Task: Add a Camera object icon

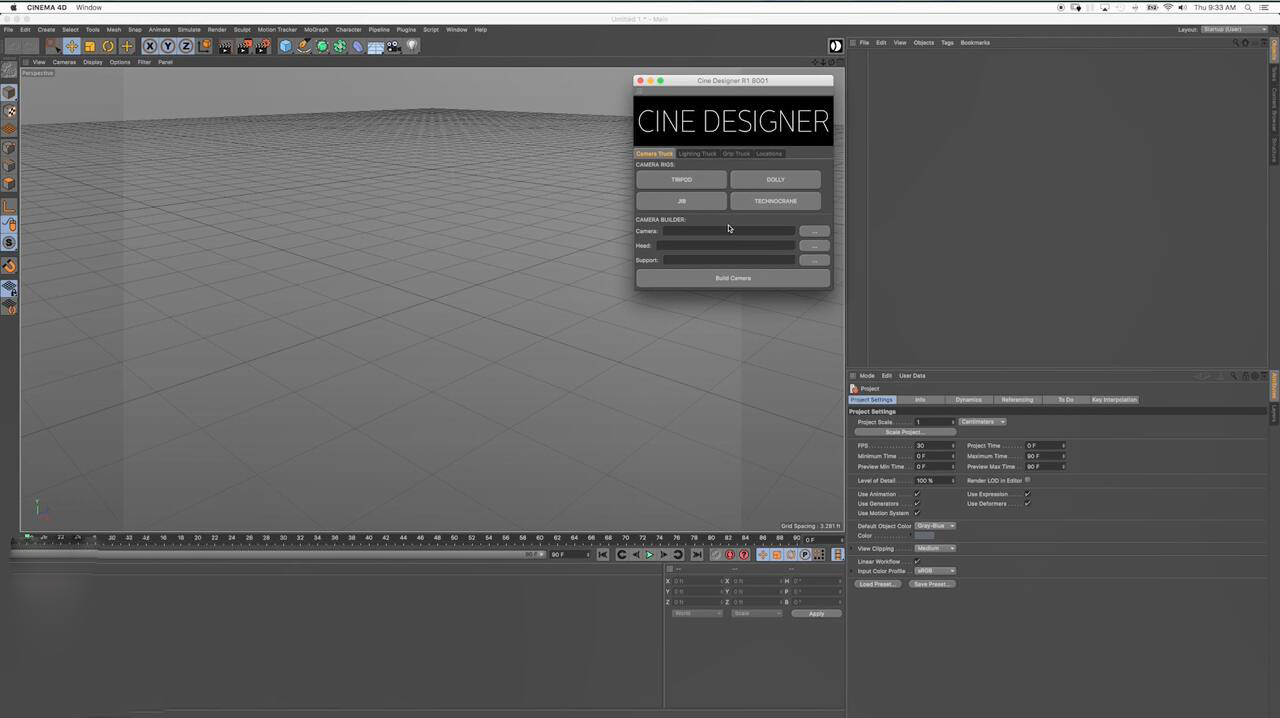Action: pos(392,46)
